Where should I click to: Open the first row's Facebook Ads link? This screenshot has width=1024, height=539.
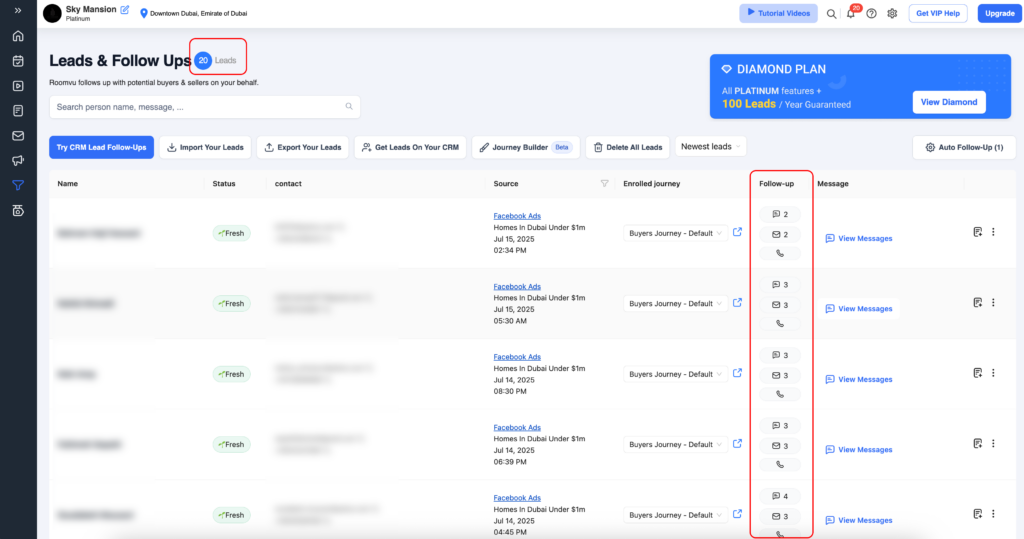point(517,216)
